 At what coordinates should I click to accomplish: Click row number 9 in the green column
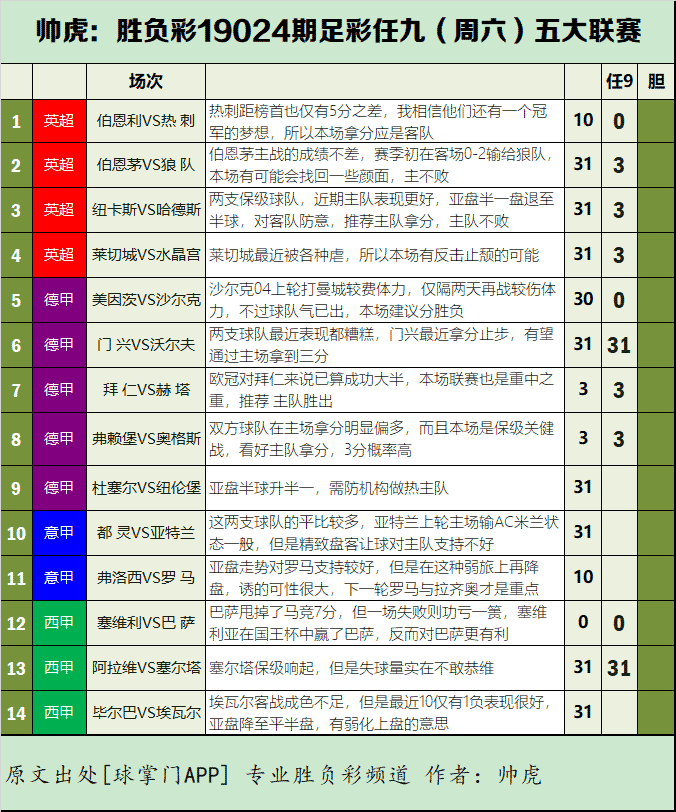(x=16, y=488)
